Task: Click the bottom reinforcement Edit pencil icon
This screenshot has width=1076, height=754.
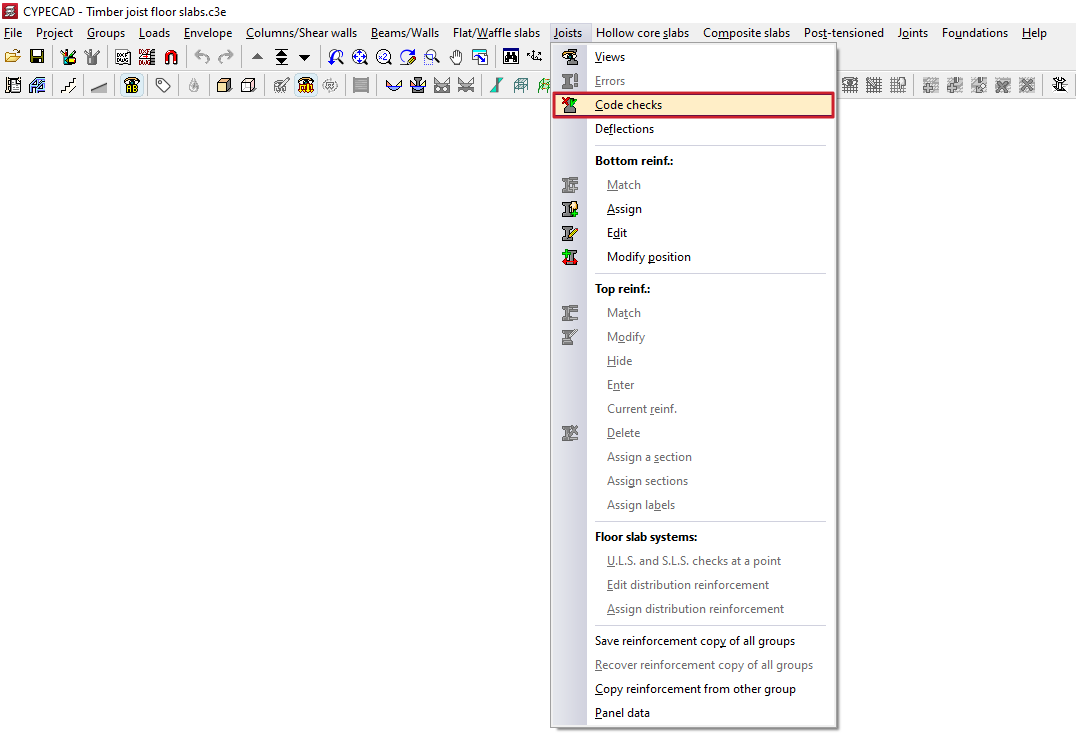Action: tap(570, 233)
